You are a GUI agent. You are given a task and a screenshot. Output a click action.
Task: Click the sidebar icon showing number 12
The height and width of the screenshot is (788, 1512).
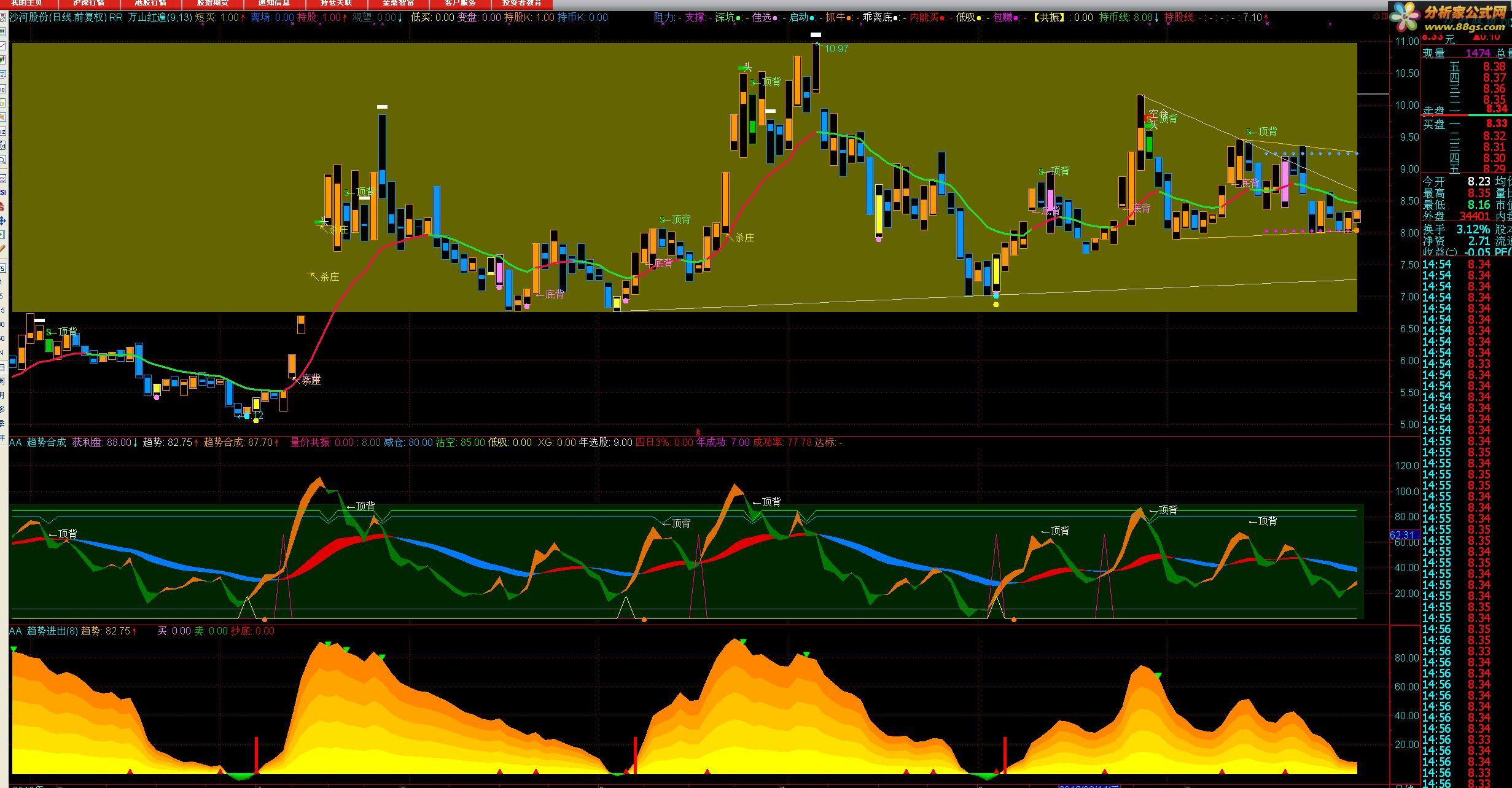2,131
